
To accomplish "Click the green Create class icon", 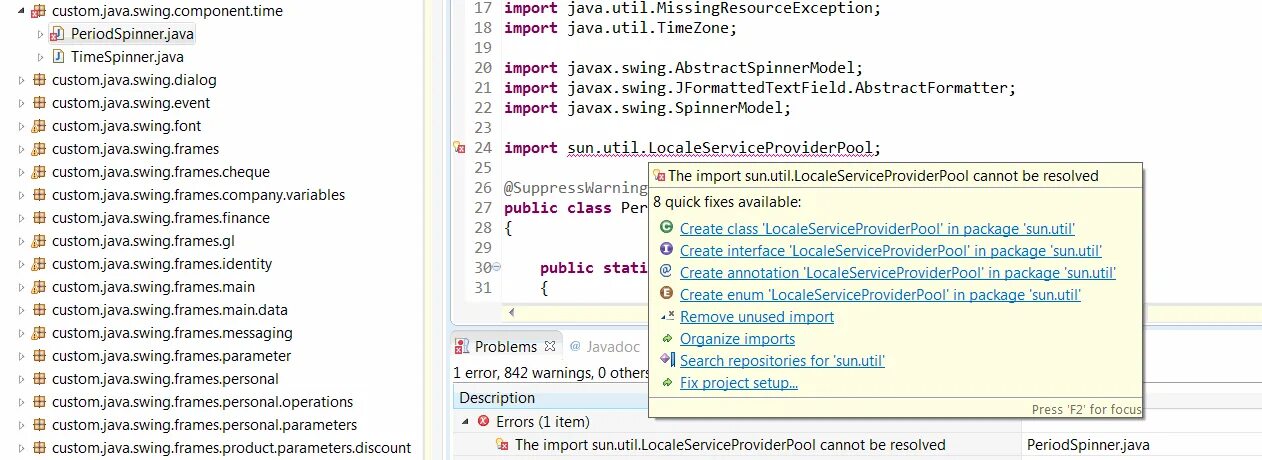I will click(x=667, y=228).
